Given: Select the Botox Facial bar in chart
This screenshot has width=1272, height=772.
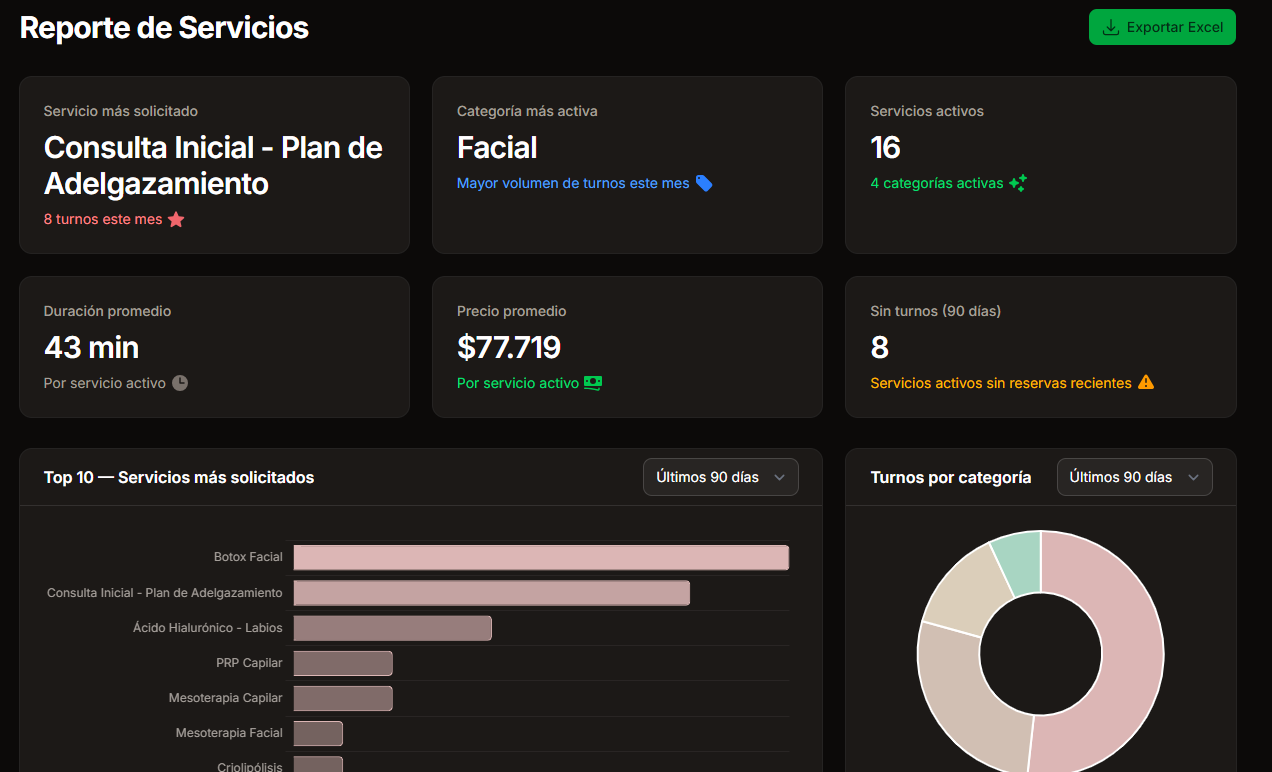Looking at the screenshot, I should 540,557.
